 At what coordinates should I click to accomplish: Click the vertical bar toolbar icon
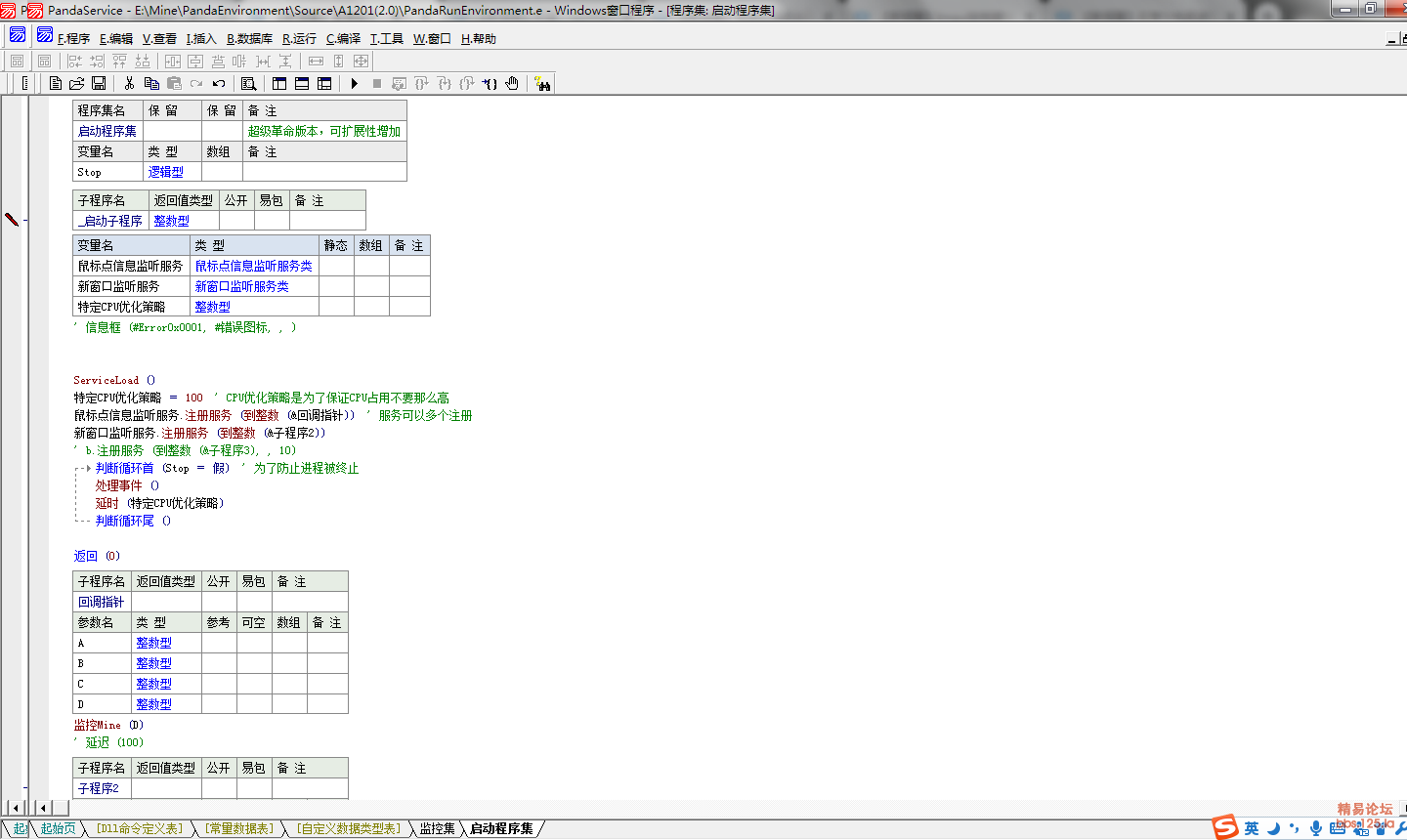[x=25, y=84]
